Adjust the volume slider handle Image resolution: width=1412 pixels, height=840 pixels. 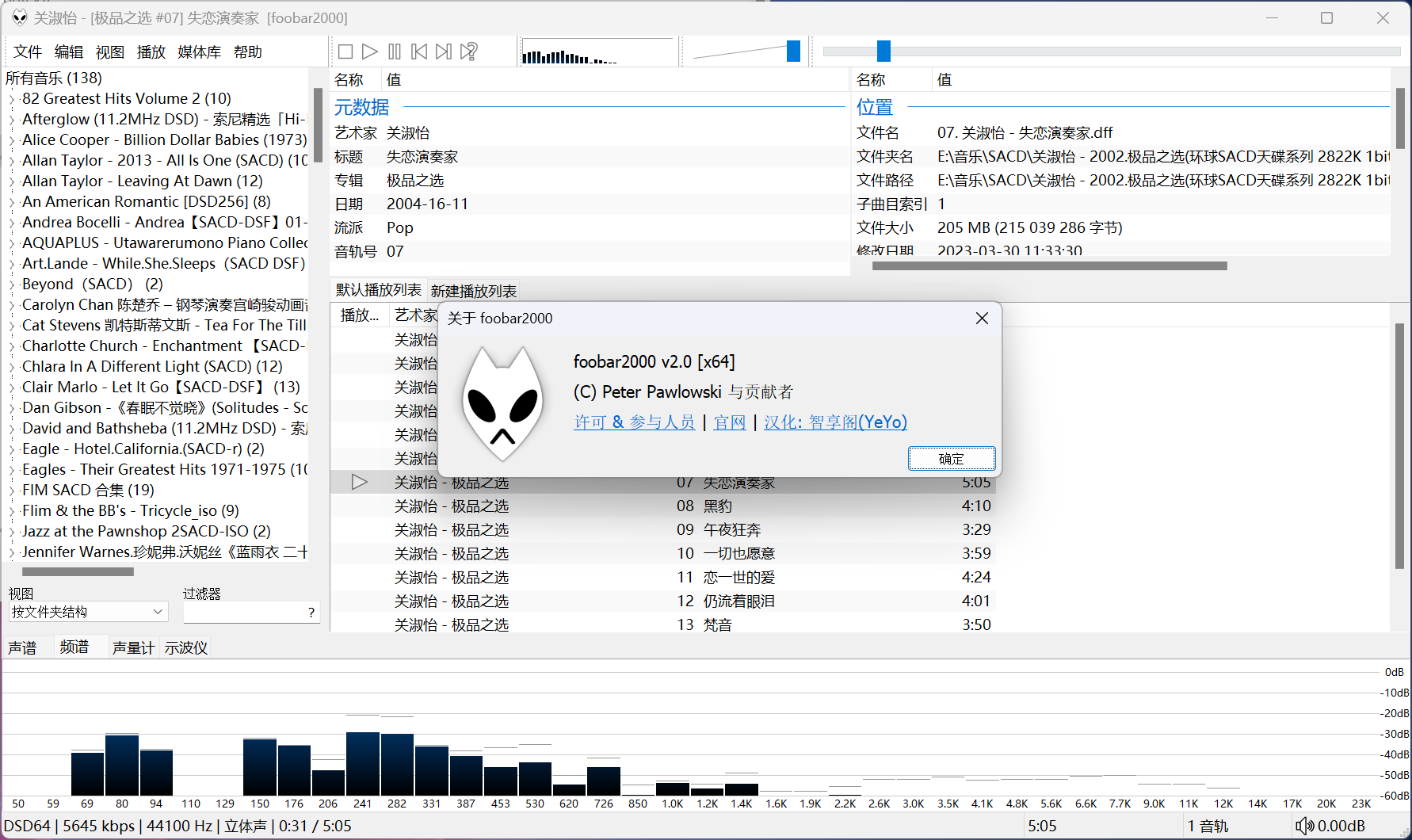[793, 51]
